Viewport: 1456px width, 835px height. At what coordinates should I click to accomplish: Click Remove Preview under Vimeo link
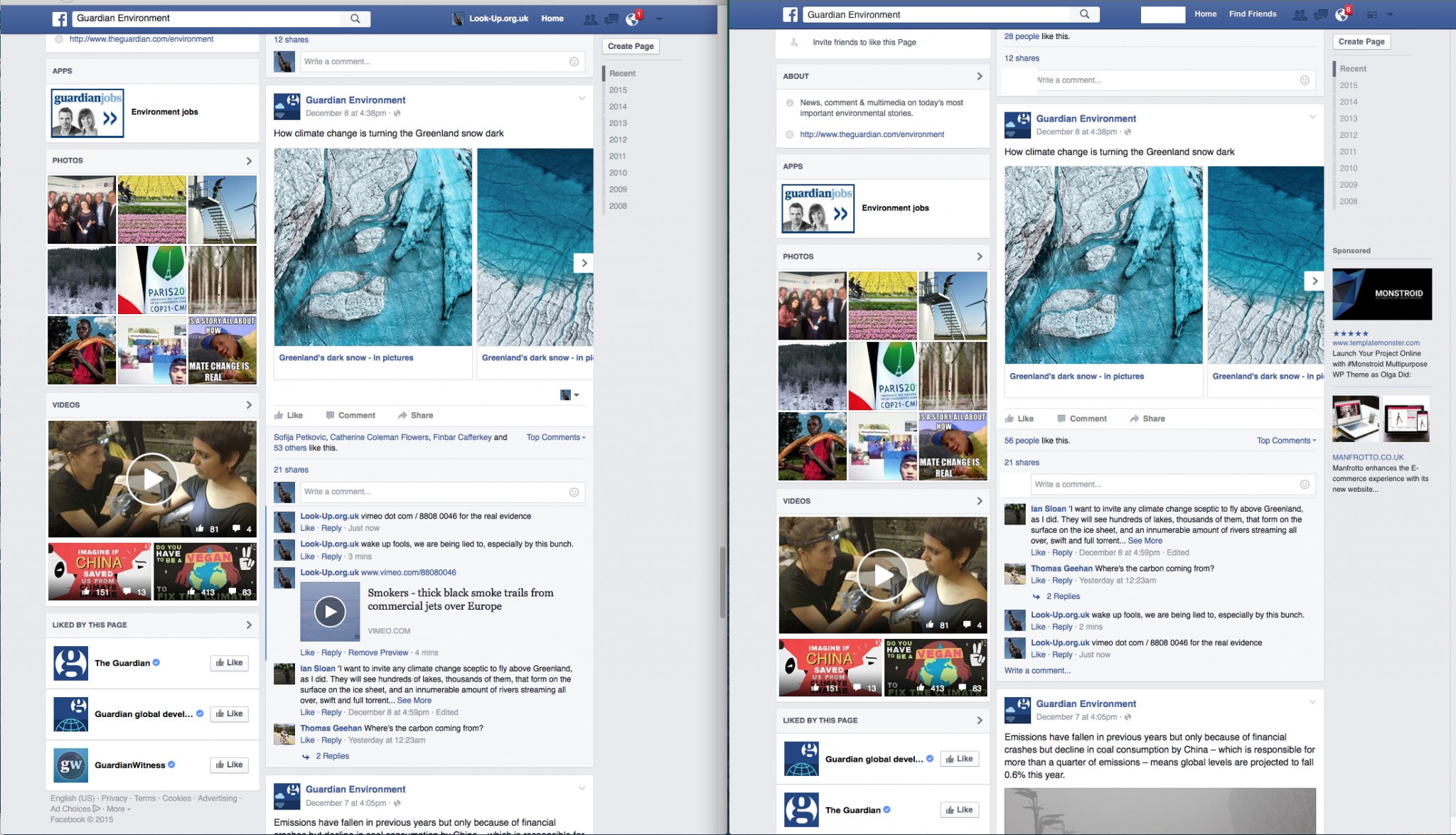(x=378, y=653)
